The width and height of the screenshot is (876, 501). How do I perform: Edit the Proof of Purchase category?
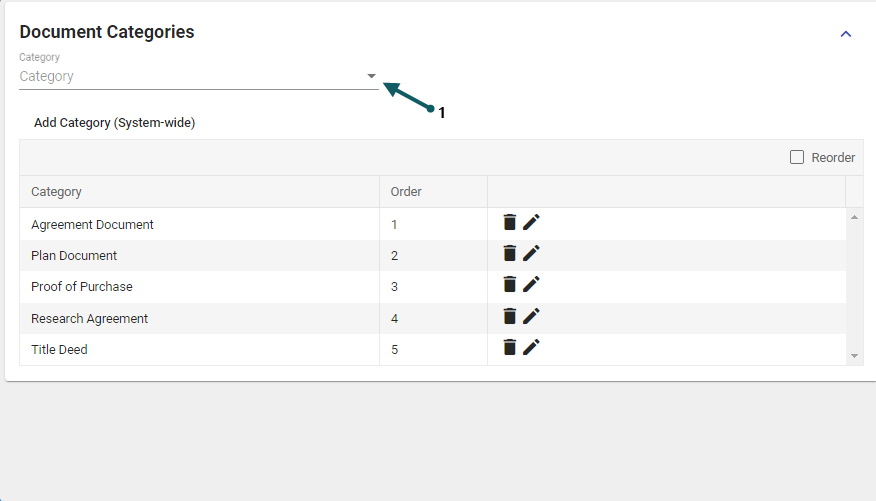coord(531,285)
